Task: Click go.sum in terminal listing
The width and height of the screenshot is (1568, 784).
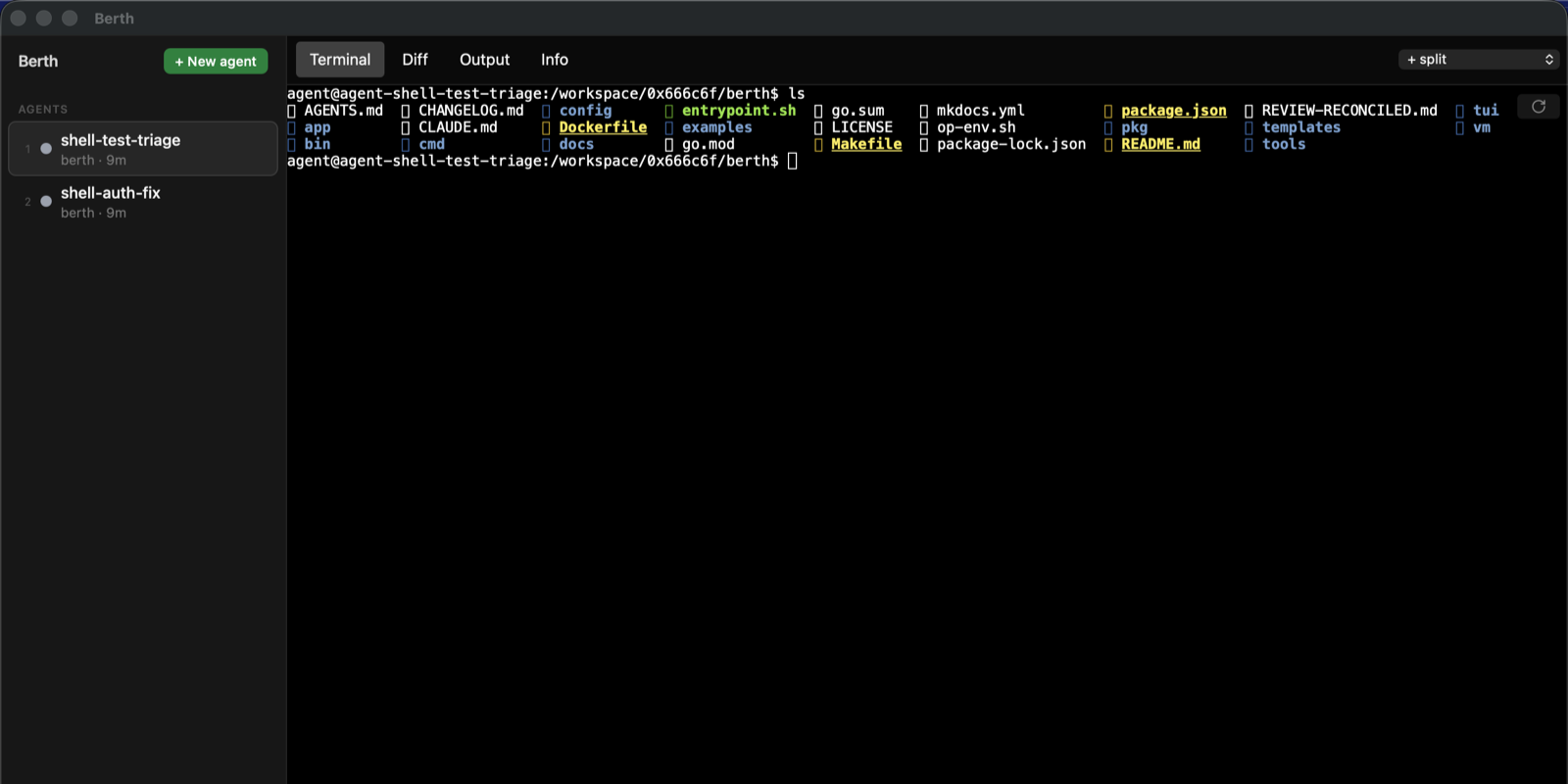Action: [857, 111]
